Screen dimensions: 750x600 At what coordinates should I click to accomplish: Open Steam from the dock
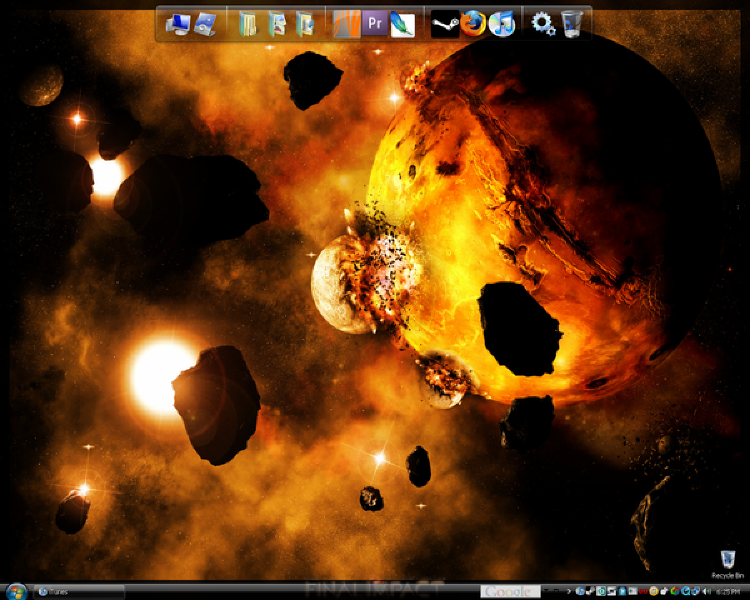pos(445,23)
